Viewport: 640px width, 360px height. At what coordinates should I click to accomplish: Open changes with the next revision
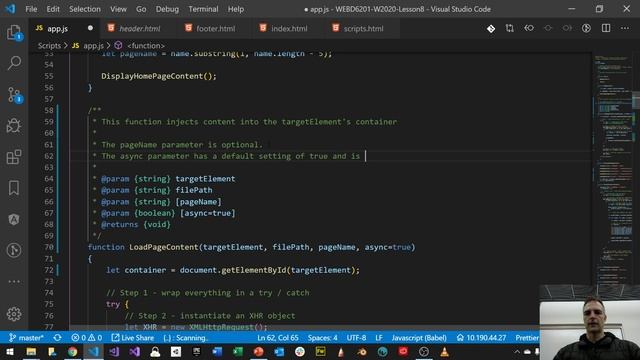click(567, 28)
